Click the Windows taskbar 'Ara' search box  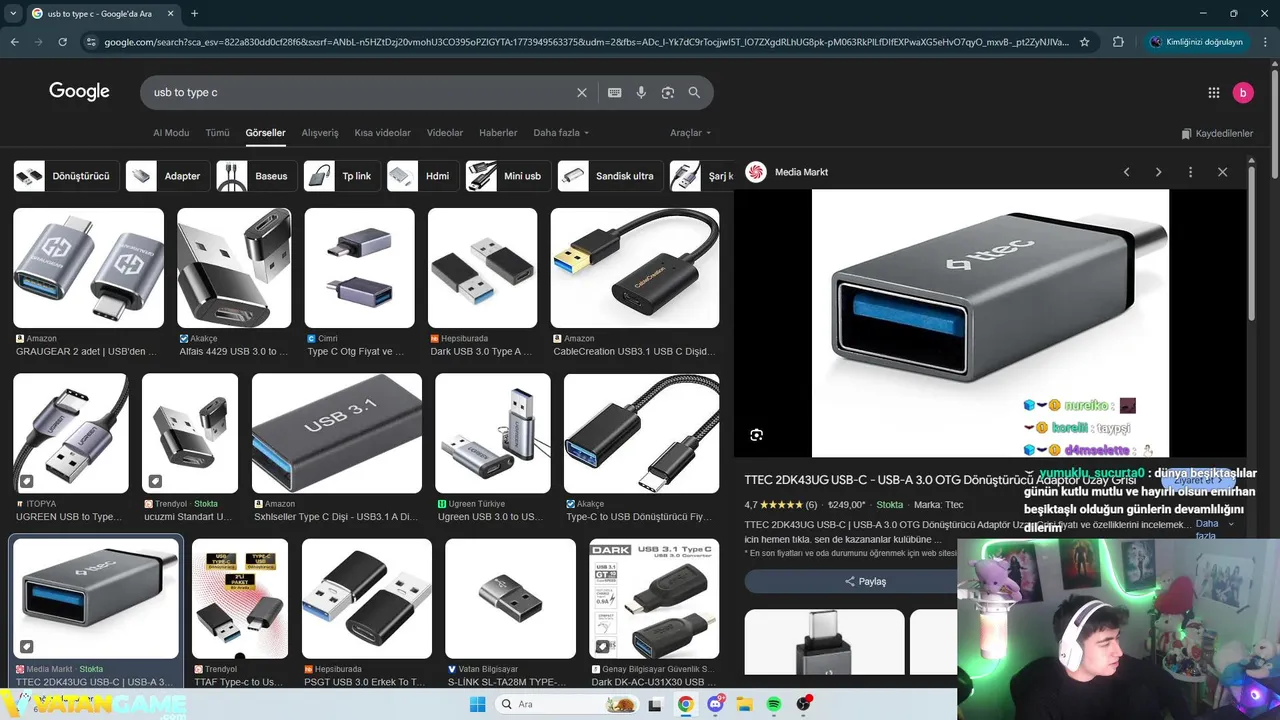point(565,704)
